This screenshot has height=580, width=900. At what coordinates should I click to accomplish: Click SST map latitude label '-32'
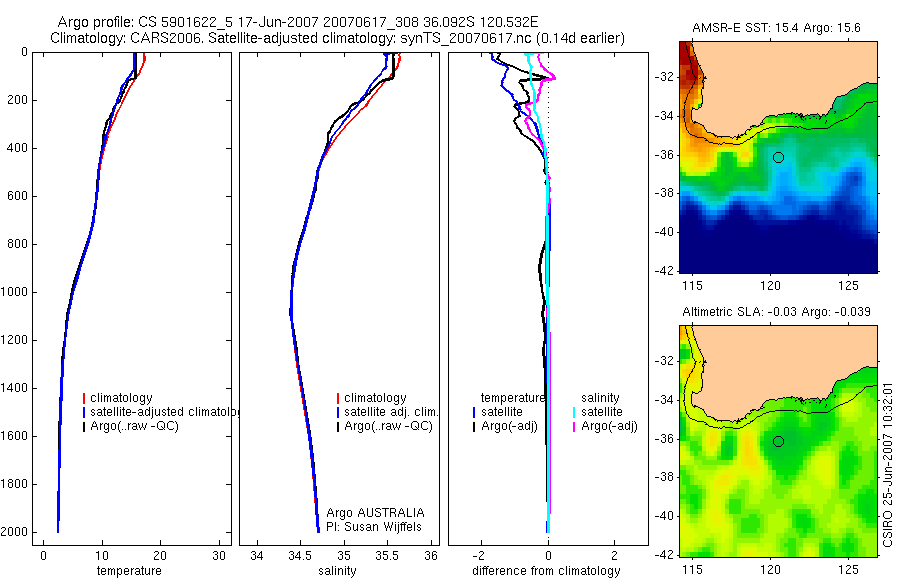[x=665, y=77]
